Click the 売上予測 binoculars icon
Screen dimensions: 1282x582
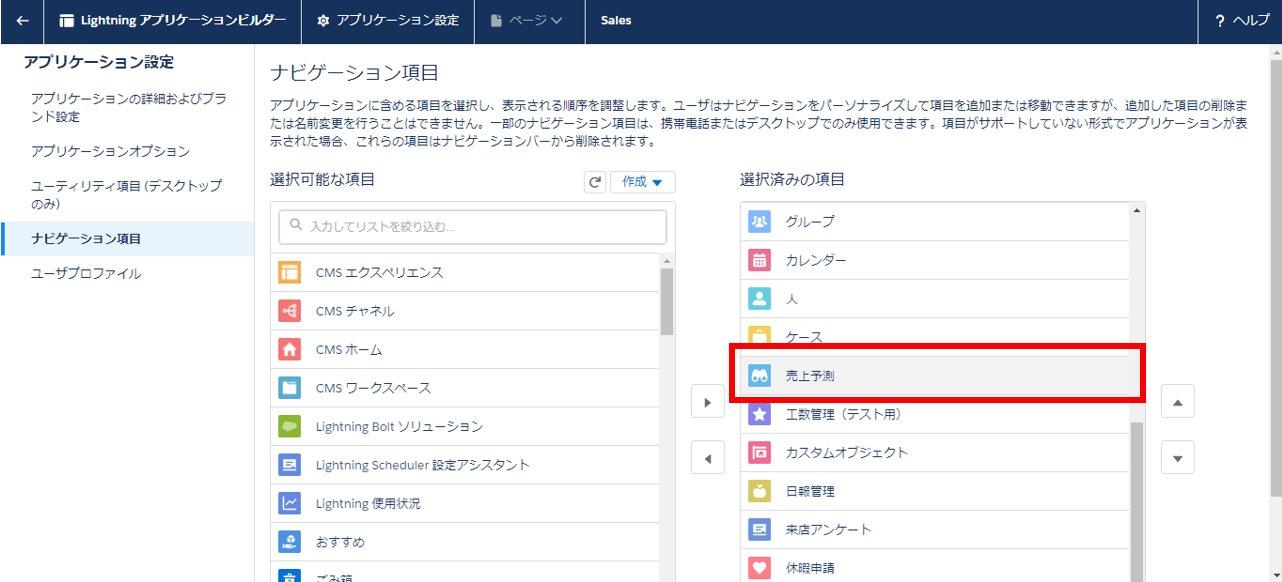(x=759, y=376)
